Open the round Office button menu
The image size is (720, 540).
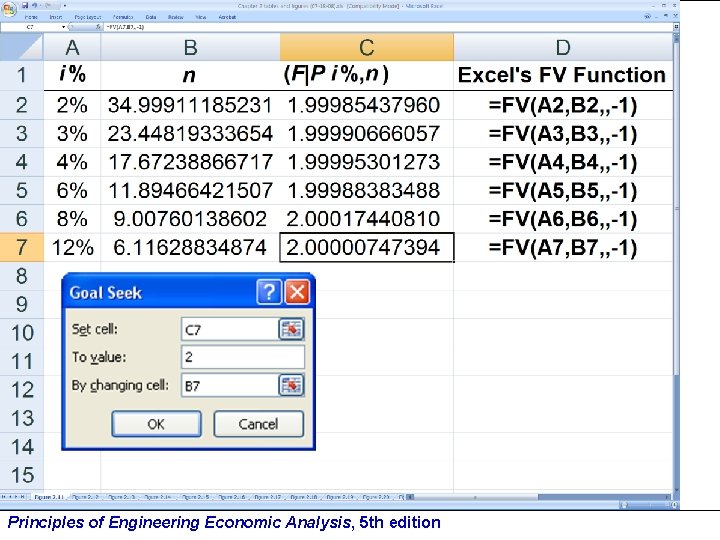pos(9,8)
